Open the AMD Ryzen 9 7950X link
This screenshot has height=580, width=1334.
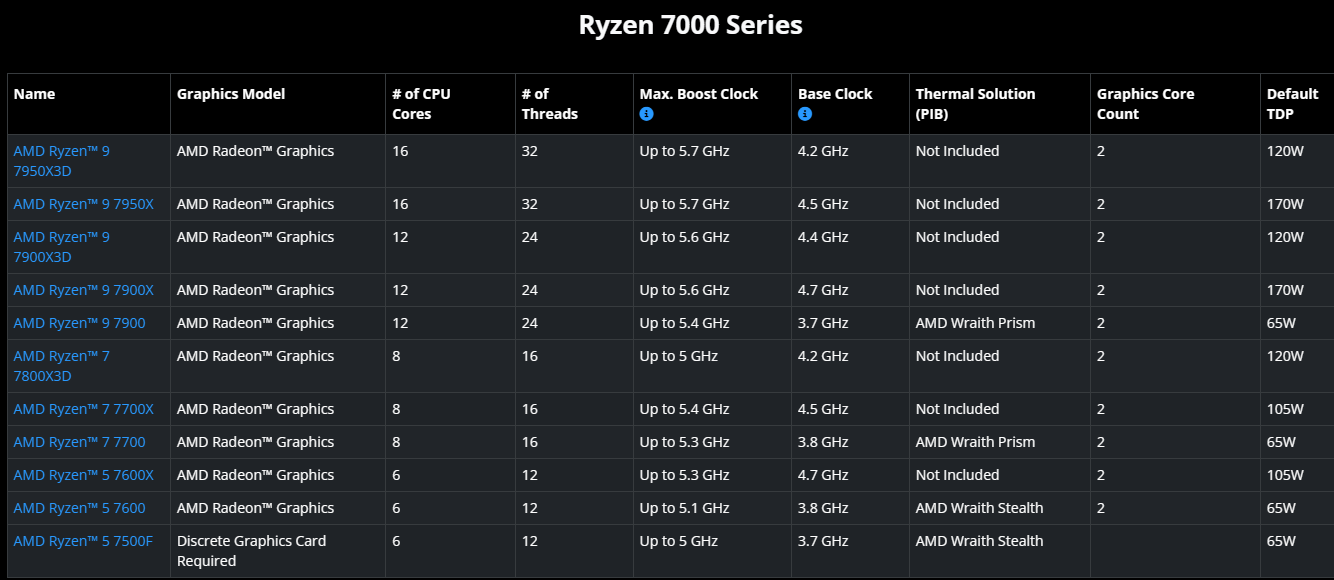click(83, 204)
